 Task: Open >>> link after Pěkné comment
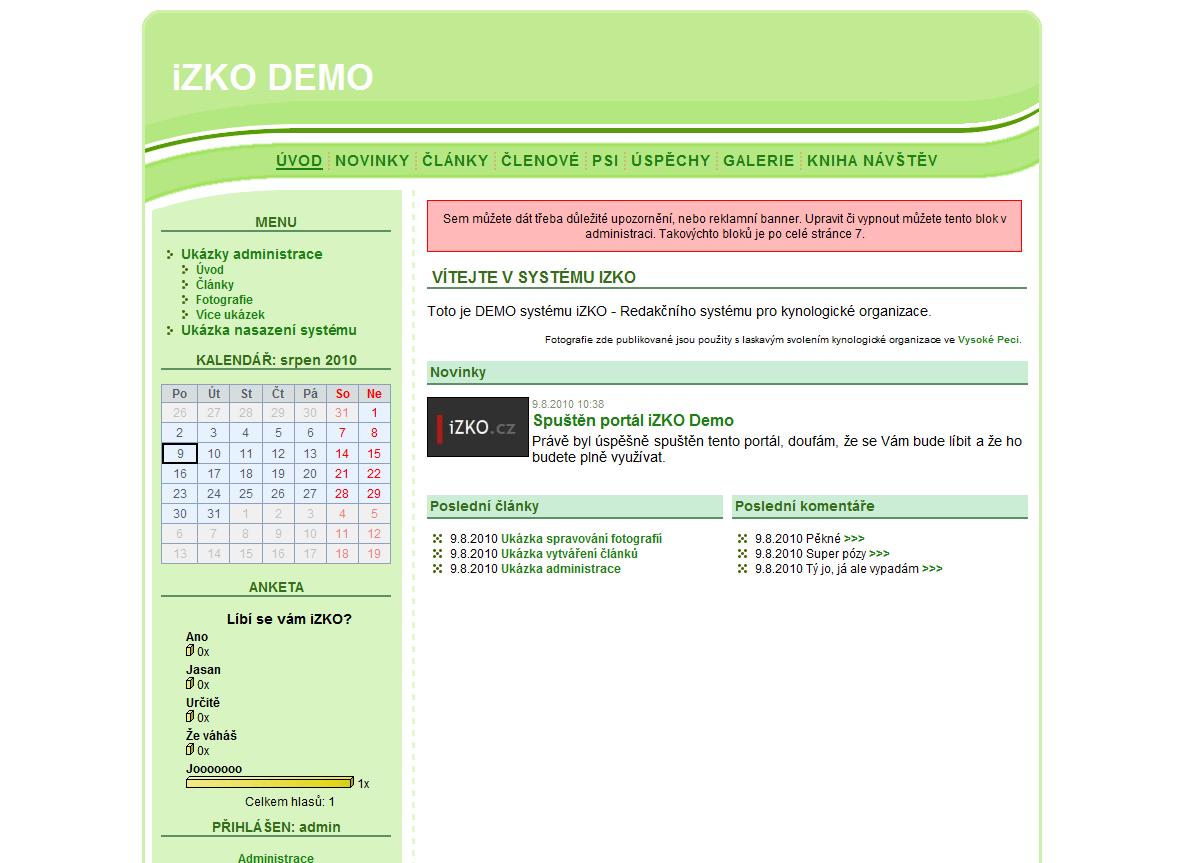point(854,538)
